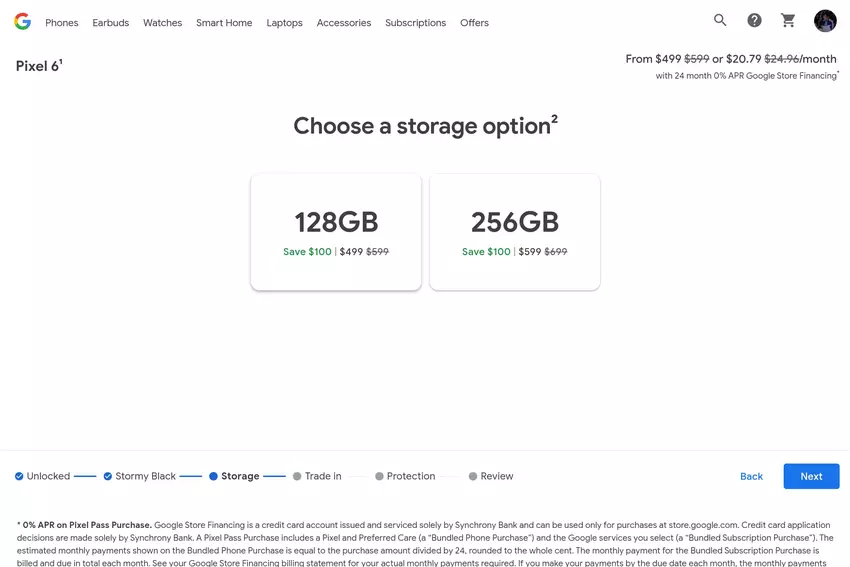This screenshot has width=850, height=567.
Task: Open the Earbuds menu
Action: tap(110, 23)
